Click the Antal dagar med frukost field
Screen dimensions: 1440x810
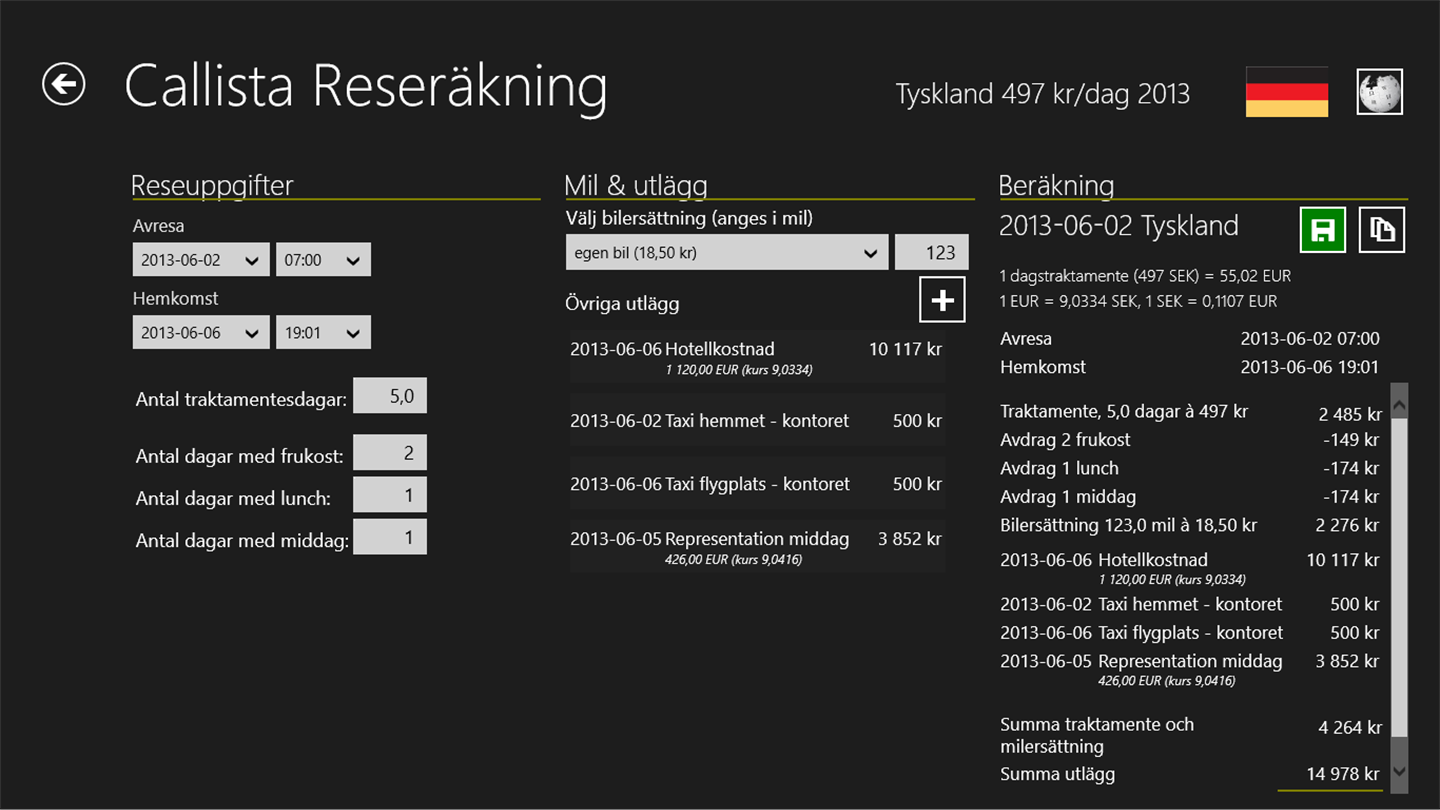click(x=390, y=453)
